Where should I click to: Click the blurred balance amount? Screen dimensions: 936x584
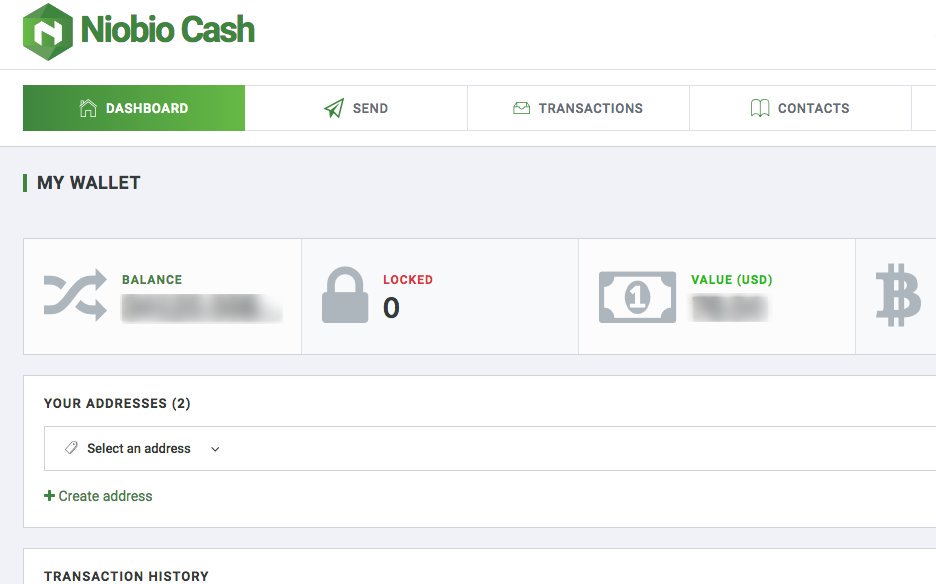pos(202,308)
